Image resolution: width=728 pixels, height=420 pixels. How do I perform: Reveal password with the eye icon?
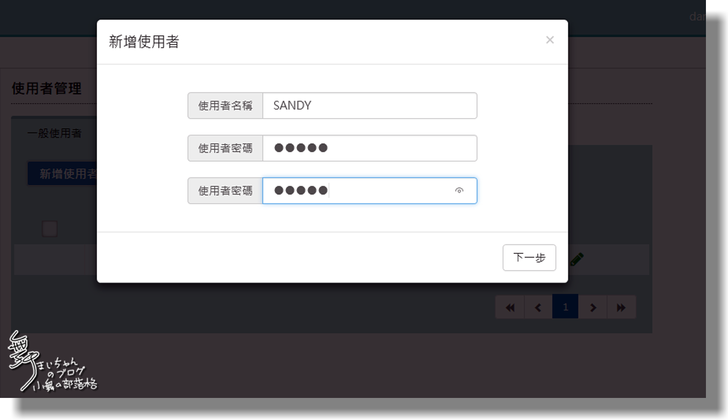pos(459,190)
